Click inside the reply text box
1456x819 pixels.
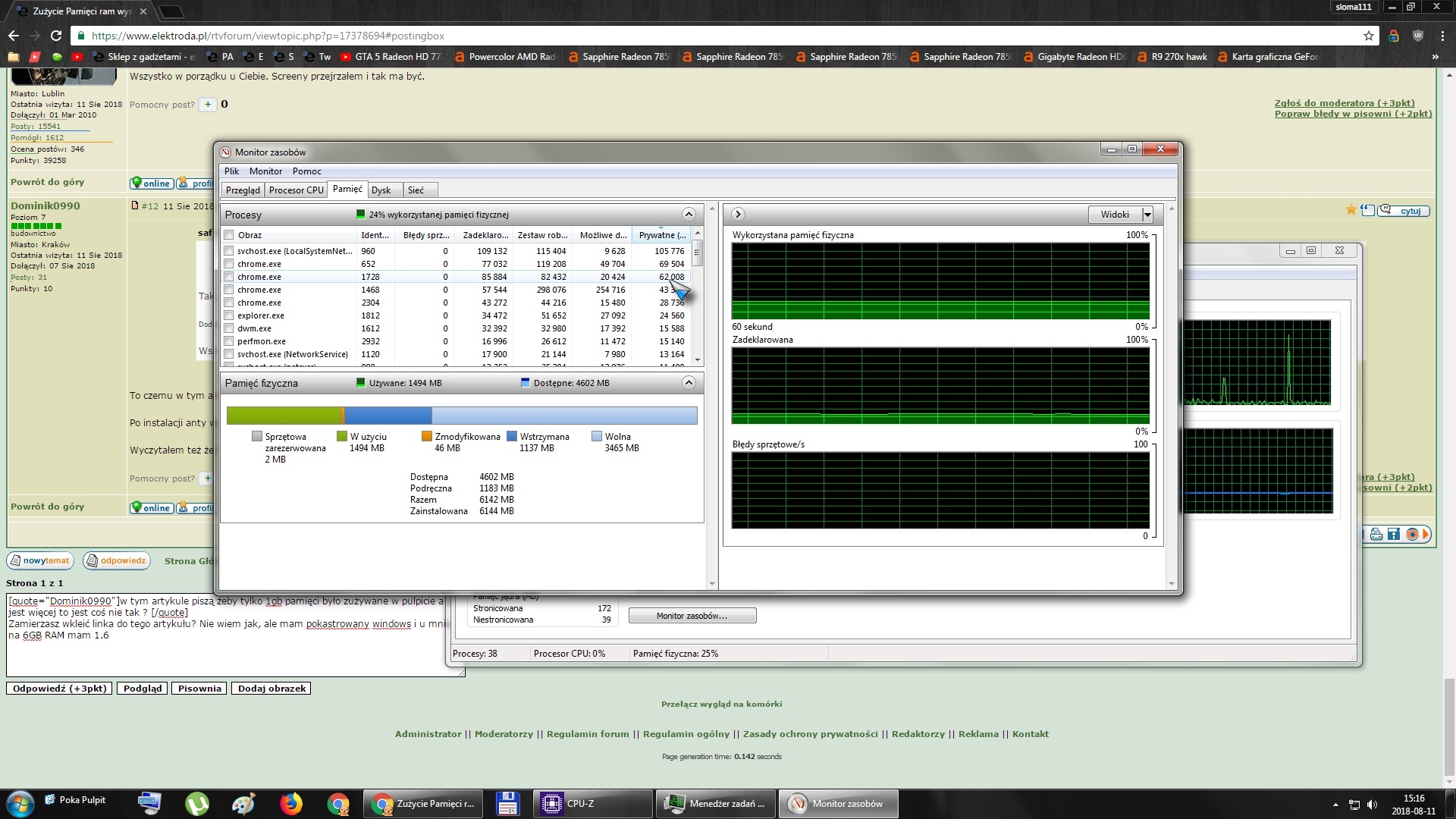coord(235,635)
